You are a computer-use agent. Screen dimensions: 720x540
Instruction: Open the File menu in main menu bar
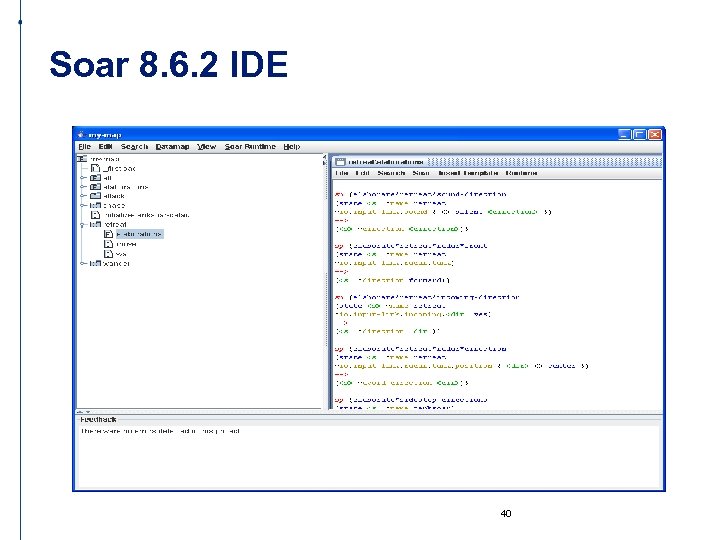pos(84,146)
